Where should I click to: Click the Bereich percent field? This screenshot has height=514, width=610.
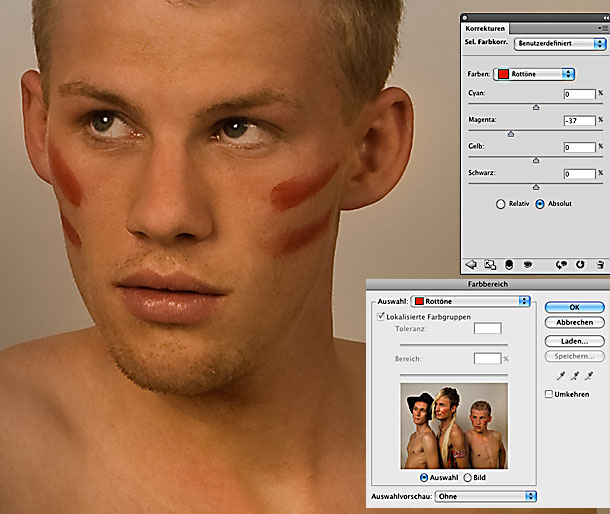(487, 358)
